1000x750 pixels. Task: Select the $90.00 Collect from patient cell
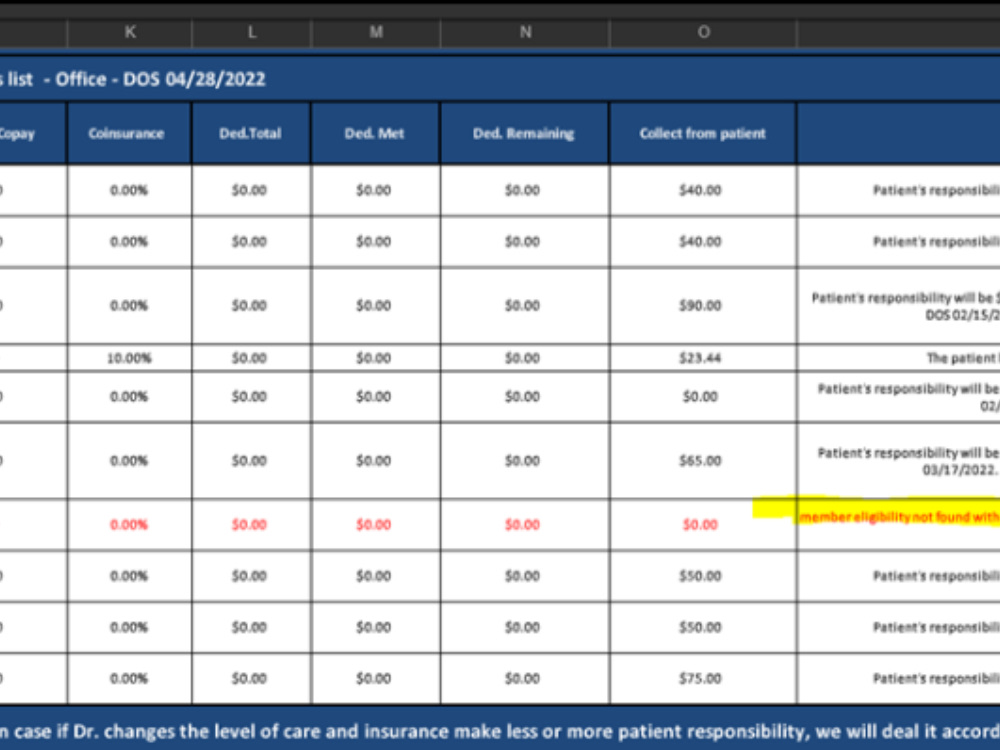point(703,305)
